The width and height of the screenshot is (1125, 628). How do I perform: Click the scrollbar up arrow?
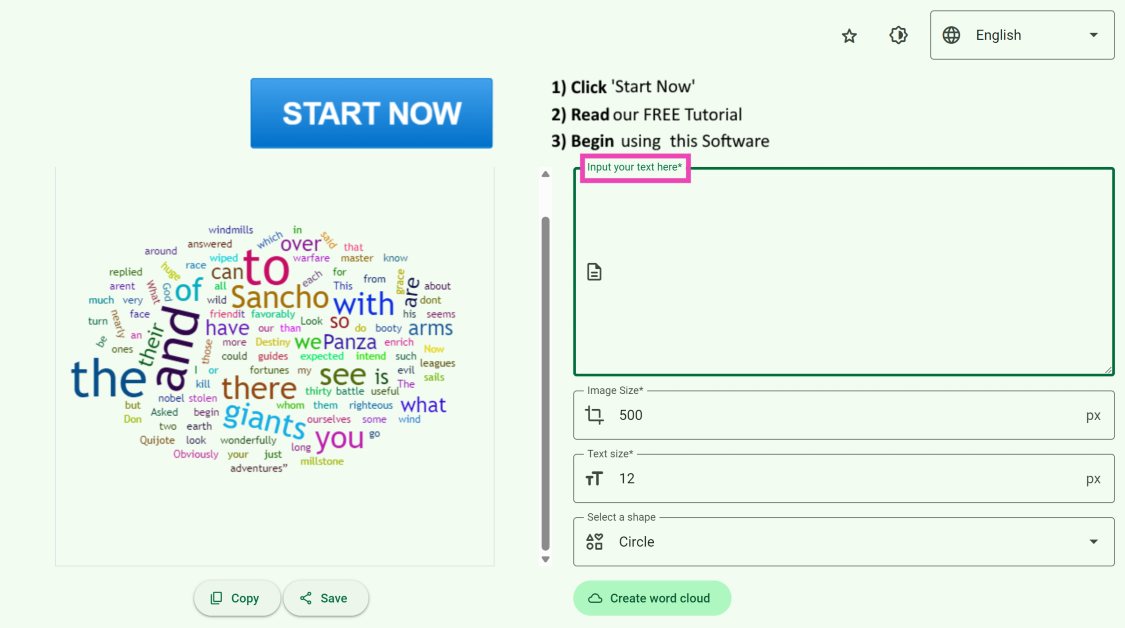(x=545, y=174)
